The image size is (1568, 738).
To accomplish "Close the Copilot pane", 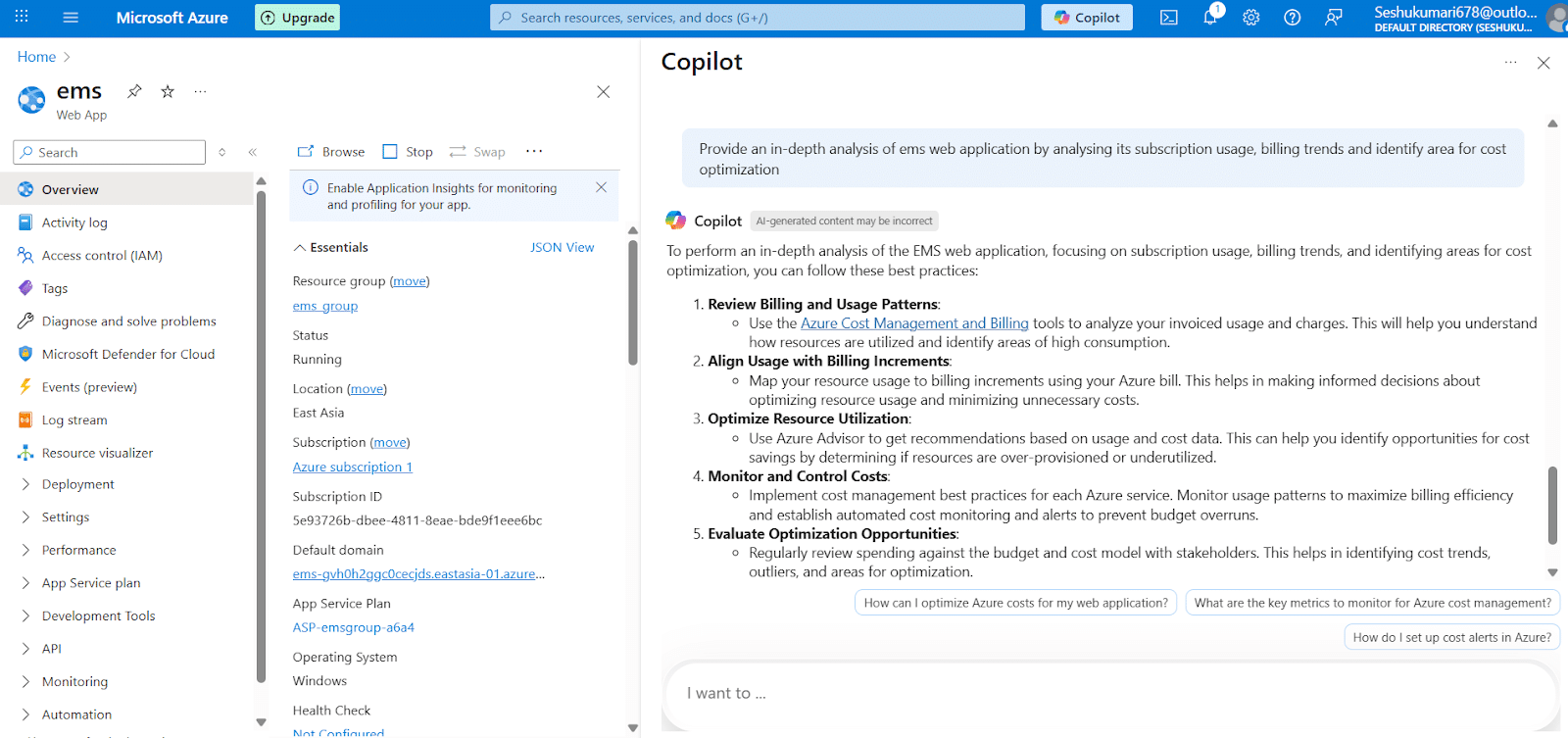I will tap(1543, 63).
